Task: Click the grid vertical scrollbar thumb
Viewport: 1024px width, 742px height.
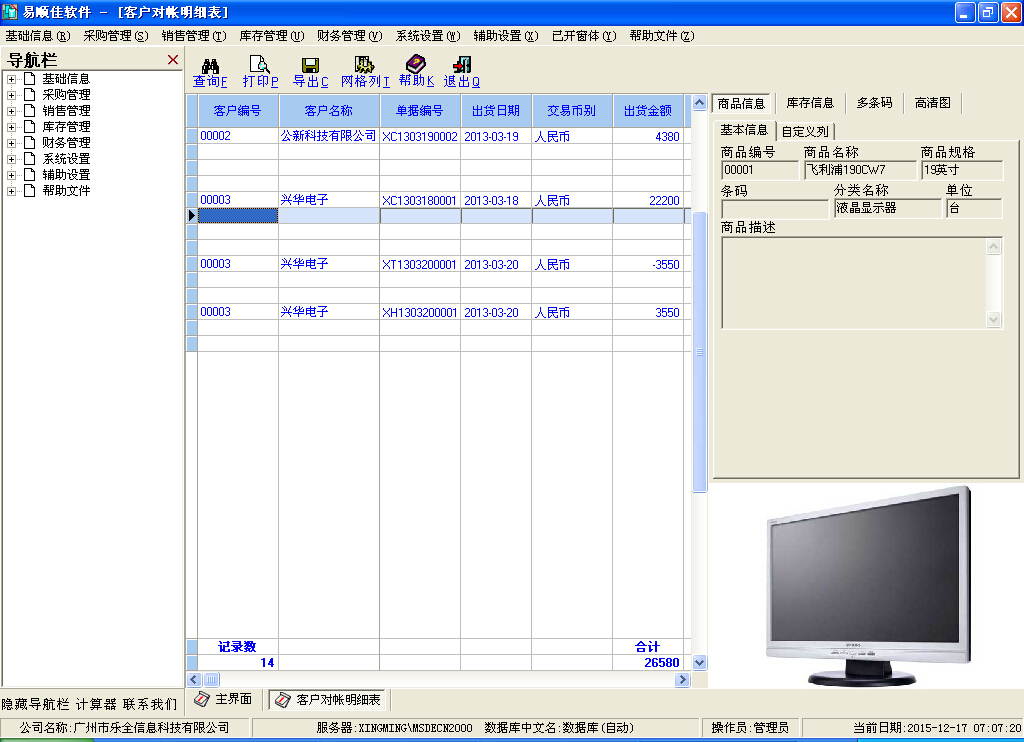Action: (699, 352)
